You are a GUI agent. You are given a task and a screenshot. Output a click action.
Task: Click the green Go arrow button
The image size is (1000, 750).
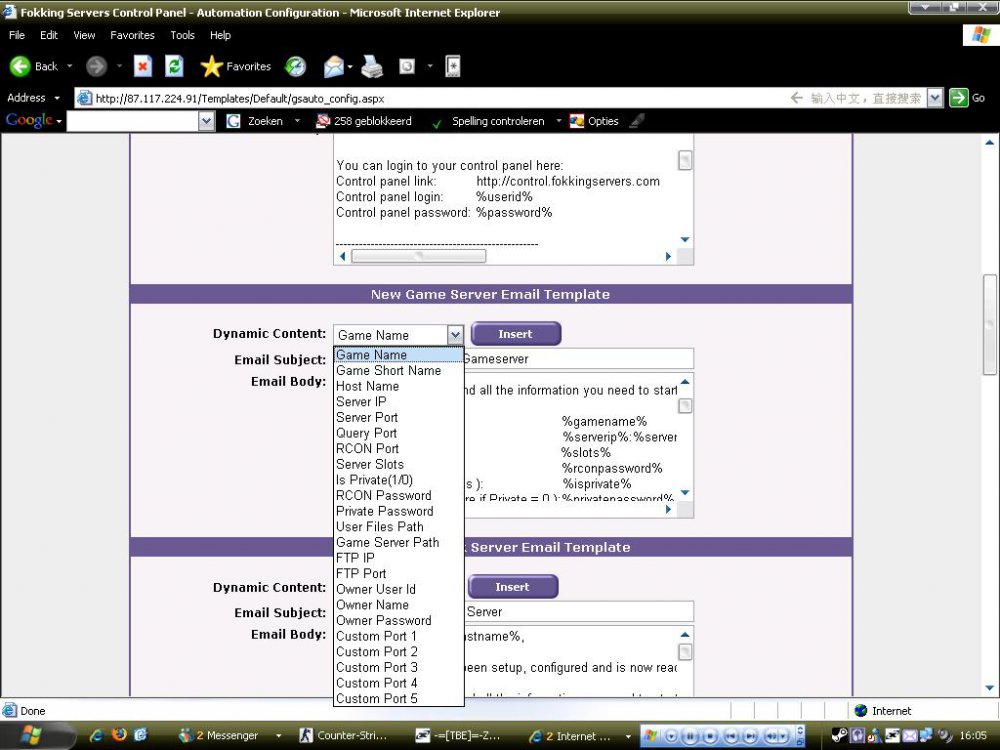coord(959,98)
